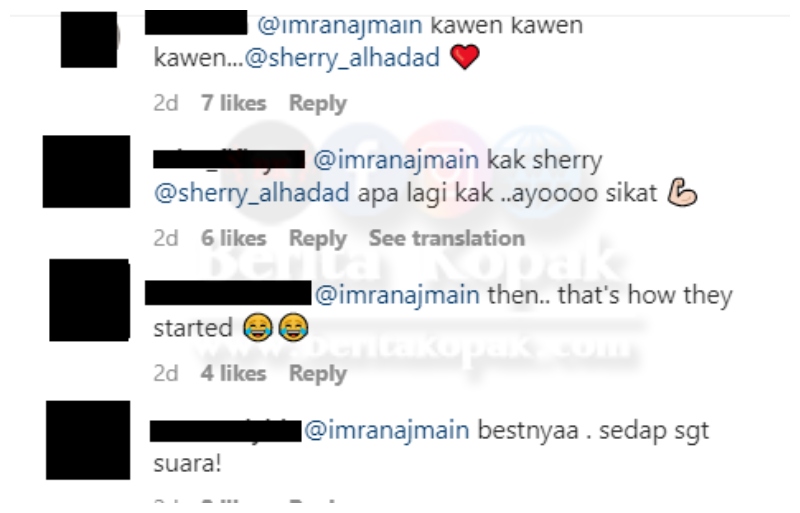View the 4 likes list
This screenshot has width=800, height=513.
pos(234,373)
